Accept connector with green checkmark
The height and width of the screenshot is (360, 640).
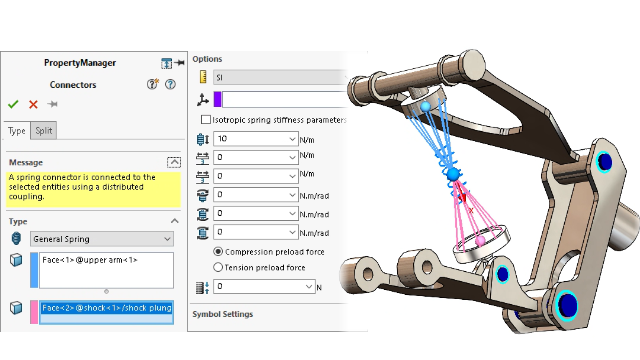pos(13,104)
